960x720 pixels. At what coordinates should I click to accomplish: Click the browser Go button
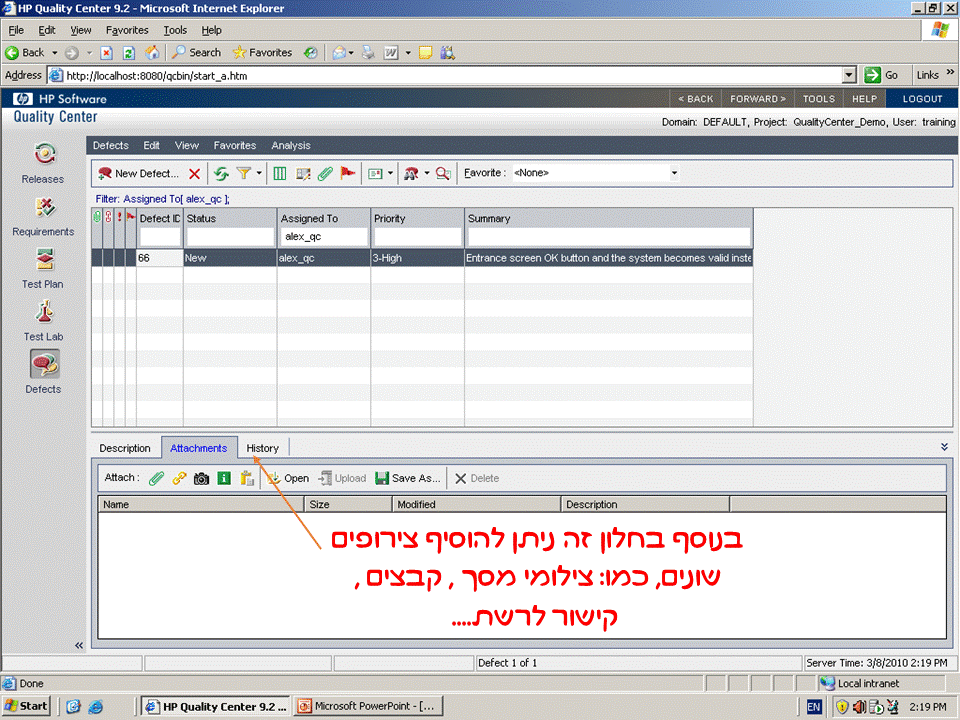882,75
